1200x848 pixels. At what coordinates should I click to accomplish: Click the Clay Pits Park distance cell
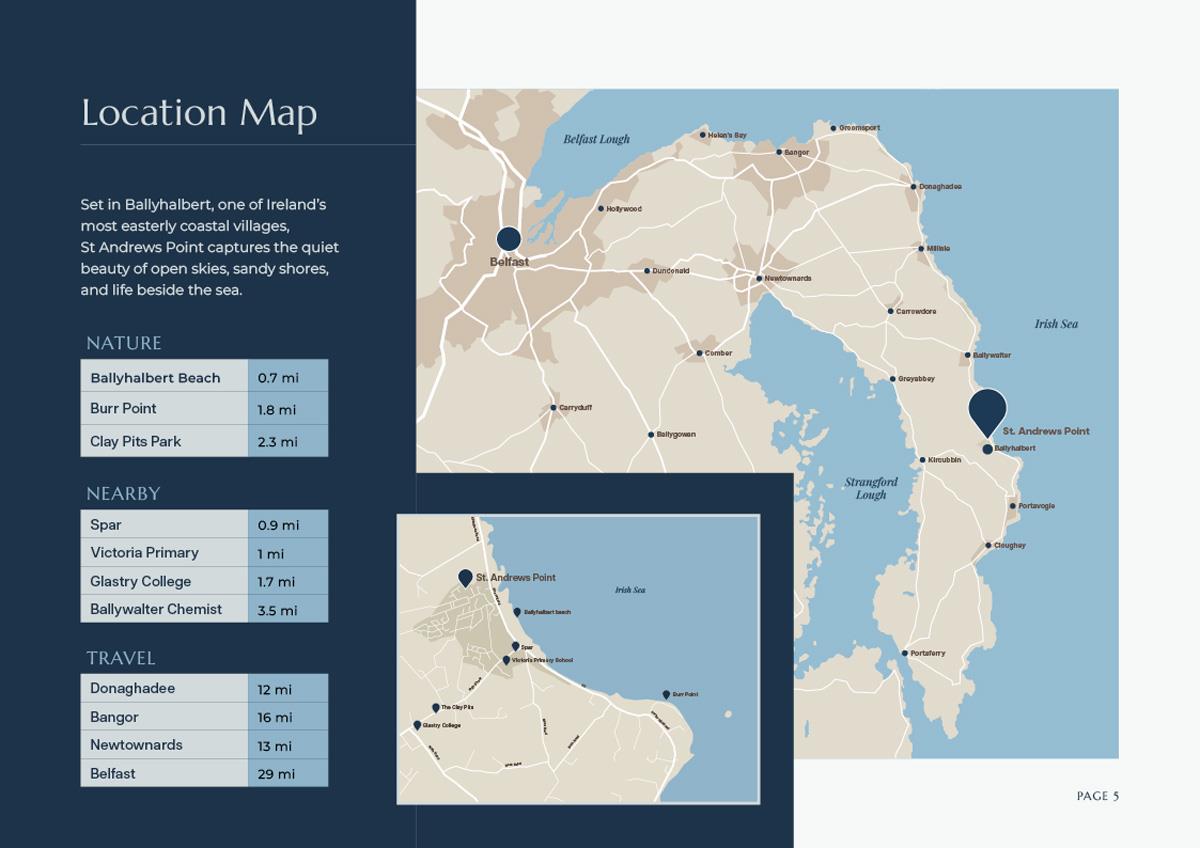click(x=287, y=441)
